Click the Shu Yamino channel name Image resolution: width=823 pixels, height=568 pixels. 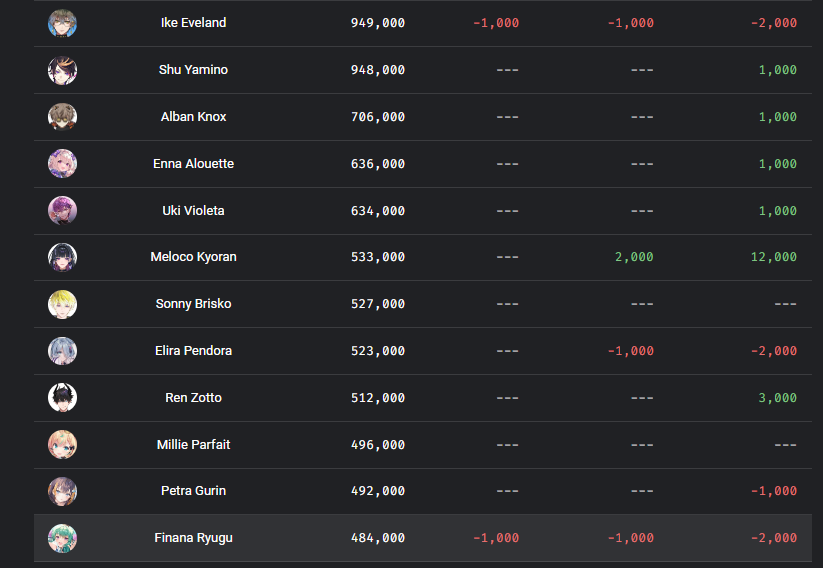[x=193, y=70]
